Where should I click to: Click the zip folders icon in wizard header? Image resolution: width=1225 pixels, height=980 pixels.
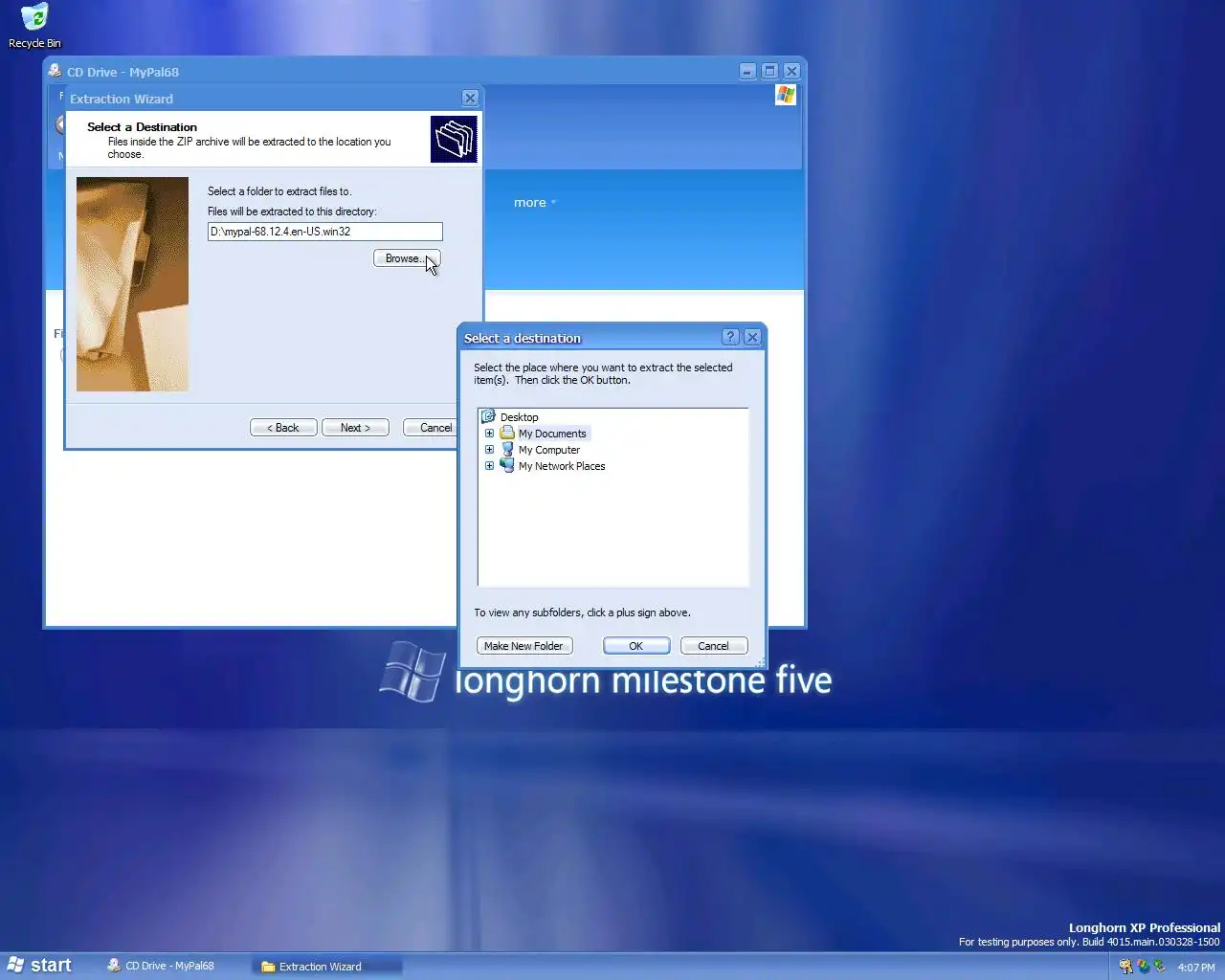pos(454,140)
